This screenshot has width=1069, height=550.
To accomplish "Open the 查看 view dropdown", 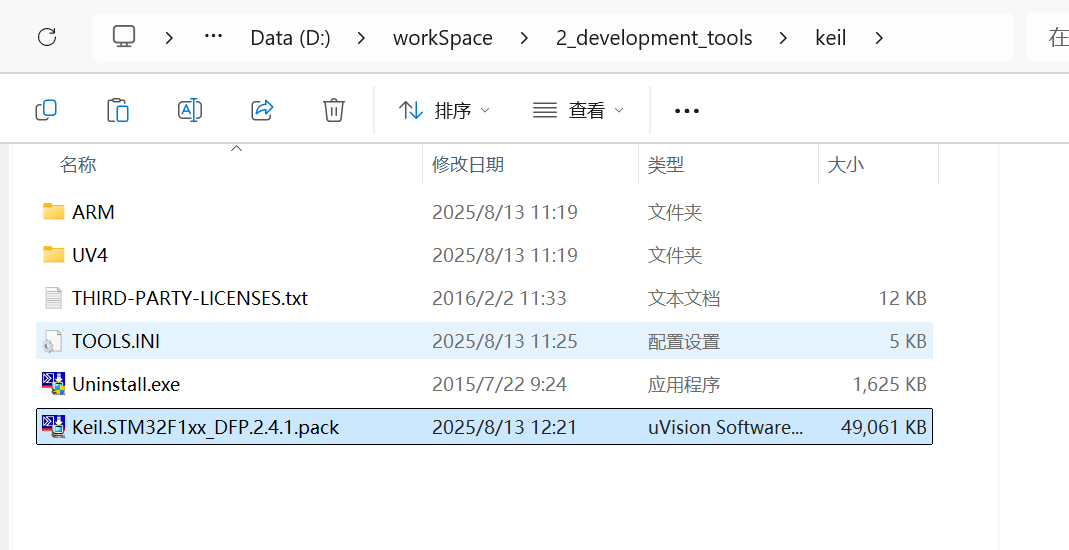I will [578, 110].
